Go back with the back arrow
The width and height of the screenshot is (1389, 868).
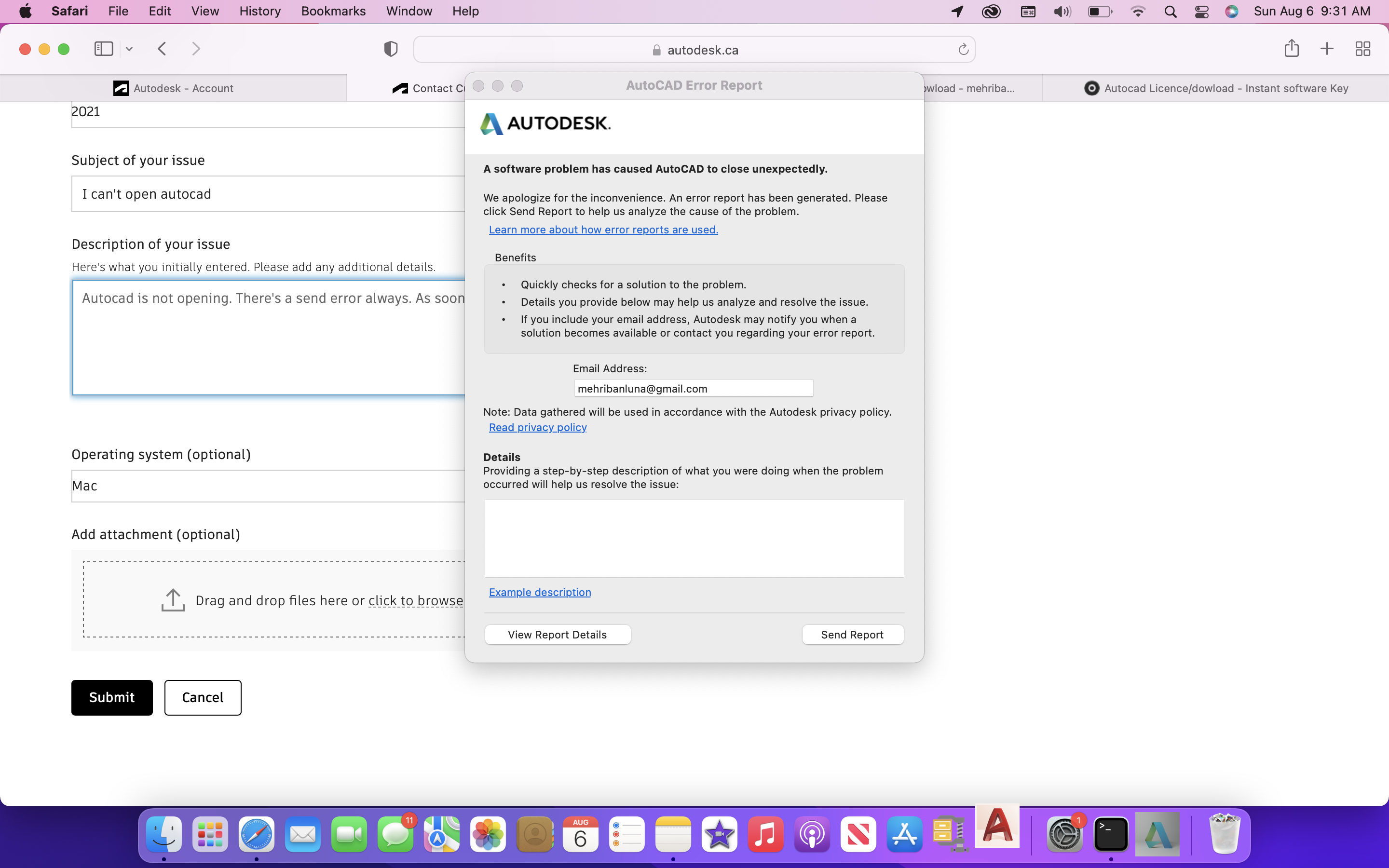click(162, 49)
